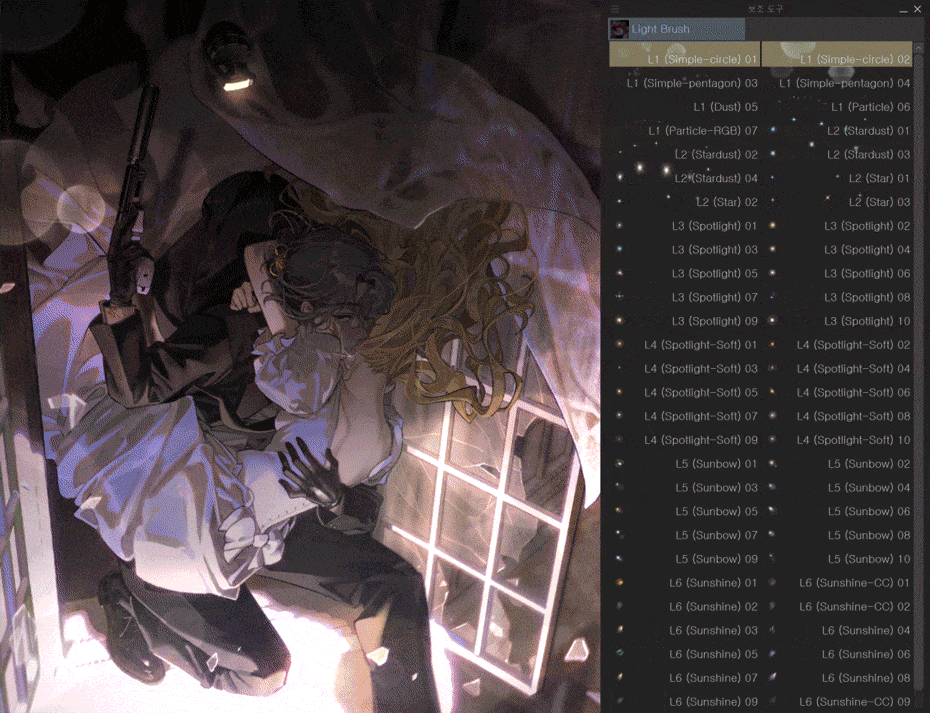This screenshot has height=713, width=930.
Task: Choose L1 (Simple-circle) 01 brush
Action: [x=685, y=60]
